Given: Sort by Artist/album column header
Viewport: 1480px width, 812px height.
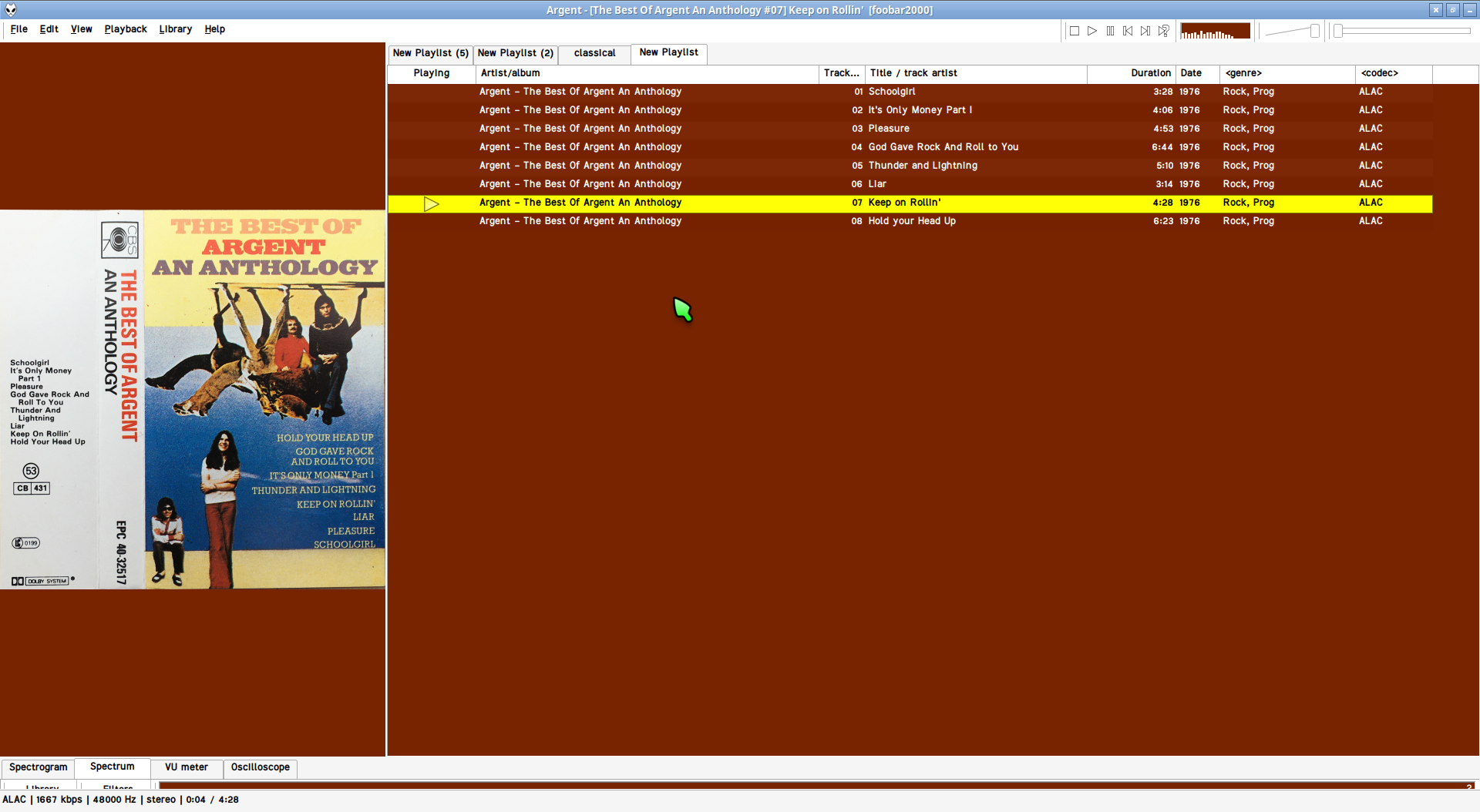Looking at the screenshot, I should [647, 73].
